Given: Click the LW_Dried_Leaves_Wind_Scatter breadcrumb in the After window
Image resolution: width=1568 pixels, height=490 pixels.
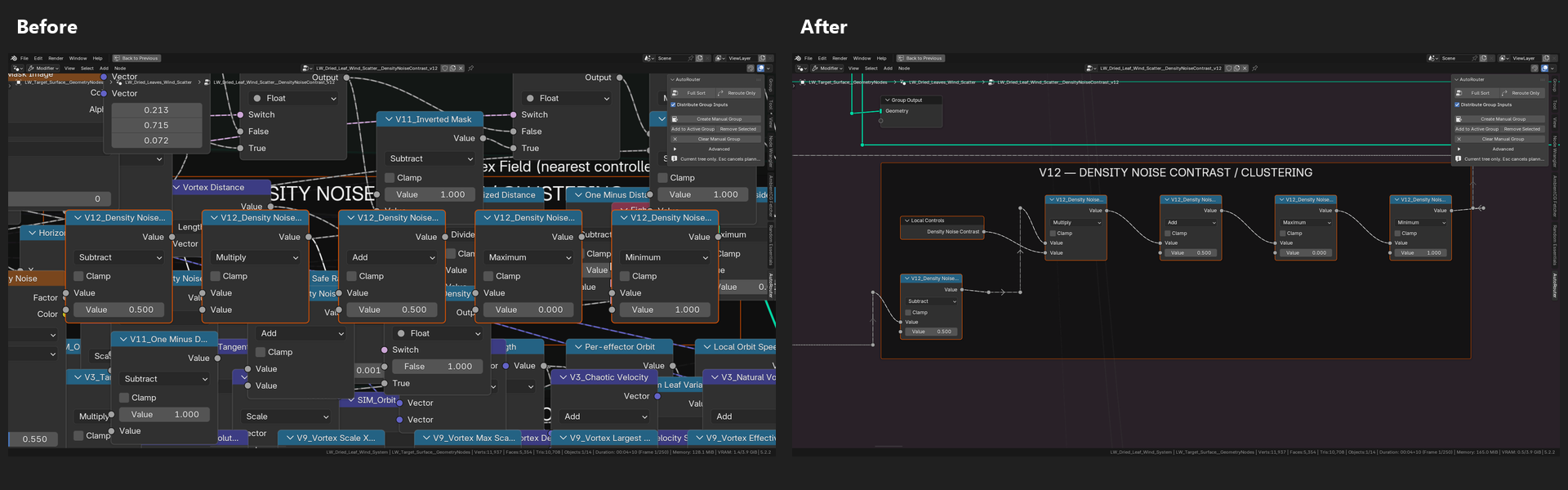Looking at the screenshot, I should click(942, 82).
